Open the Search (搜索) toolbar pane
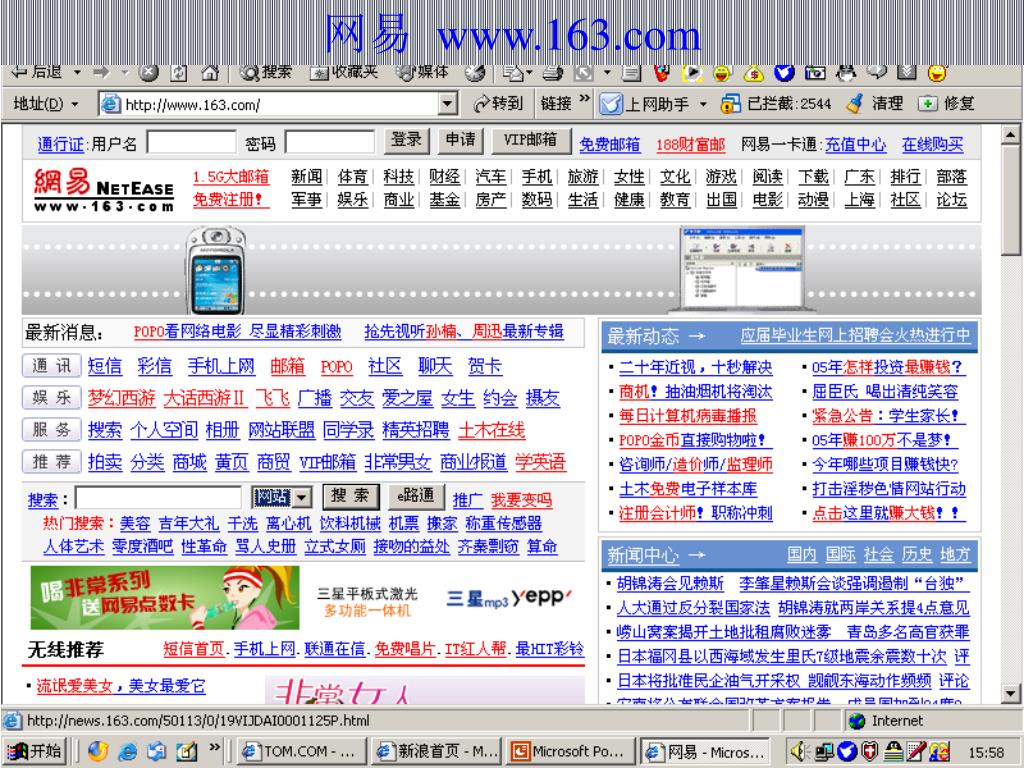 click(x=265, y=72)
